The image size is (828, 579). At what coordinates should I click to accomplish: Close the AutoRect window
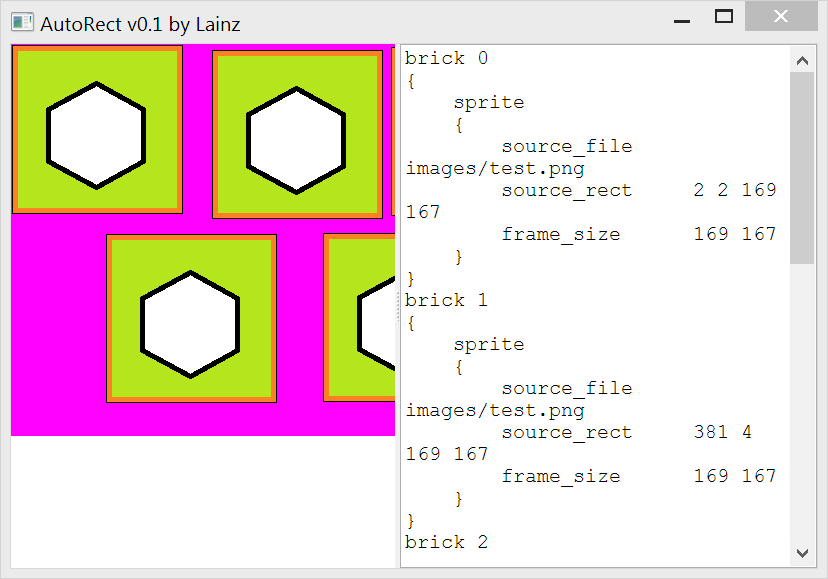pyautogui.click(x=780, y=16)
